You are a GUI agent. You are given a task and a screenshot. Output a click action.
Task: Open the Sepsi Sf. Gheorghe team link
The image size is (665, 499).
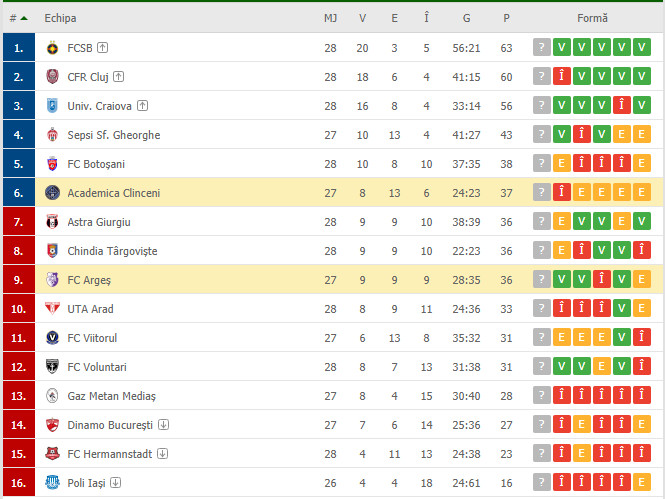(114, 135)
